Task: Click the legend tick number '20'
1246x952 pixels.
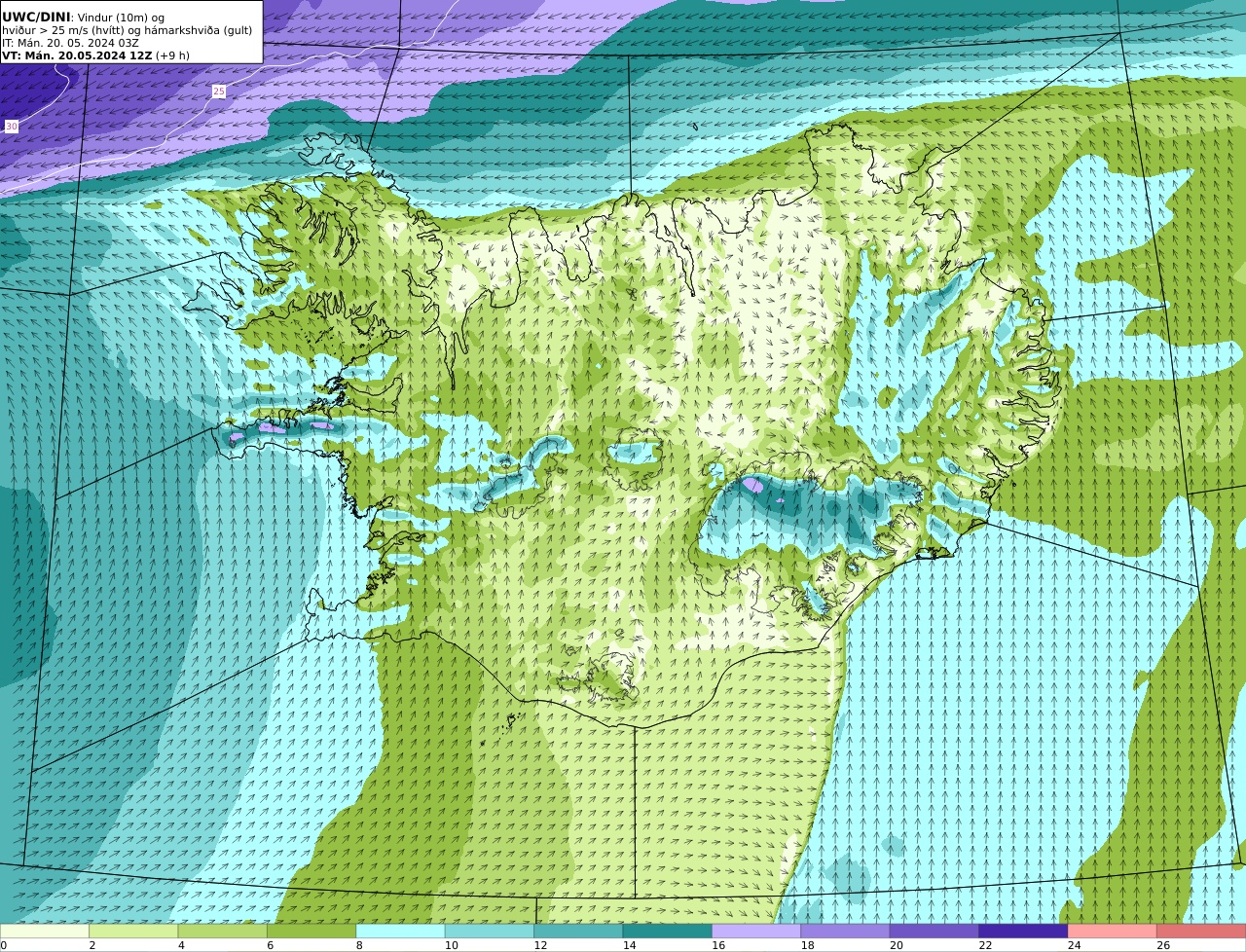Action: click(896, 945)
